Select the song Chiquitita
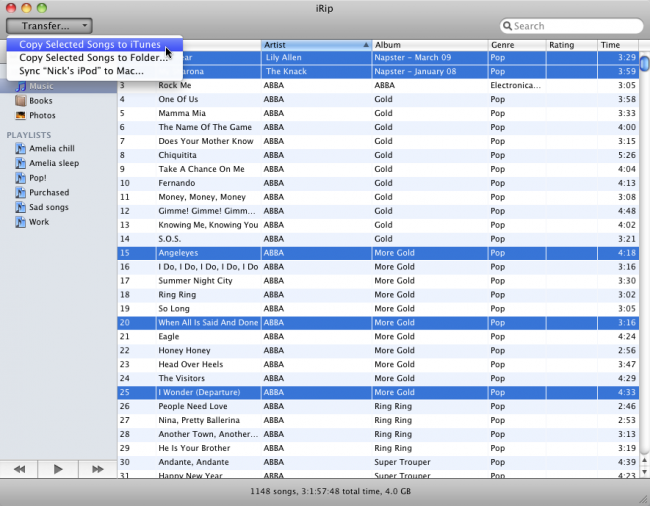The height and width of the screenshot is (506, 650). coord(378,155)
